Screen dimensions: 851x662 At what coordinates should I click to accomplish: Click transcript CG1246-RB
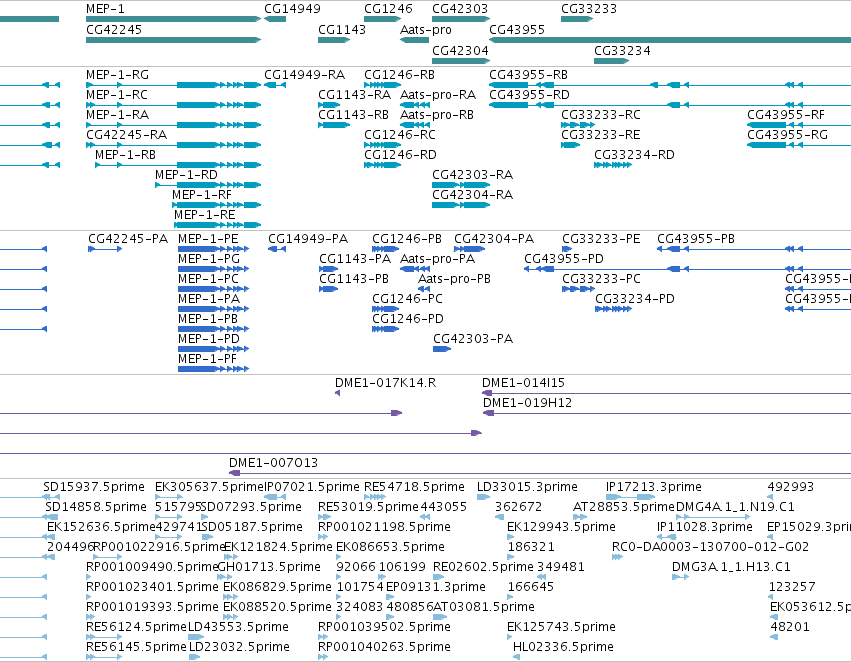pos(382,85)
